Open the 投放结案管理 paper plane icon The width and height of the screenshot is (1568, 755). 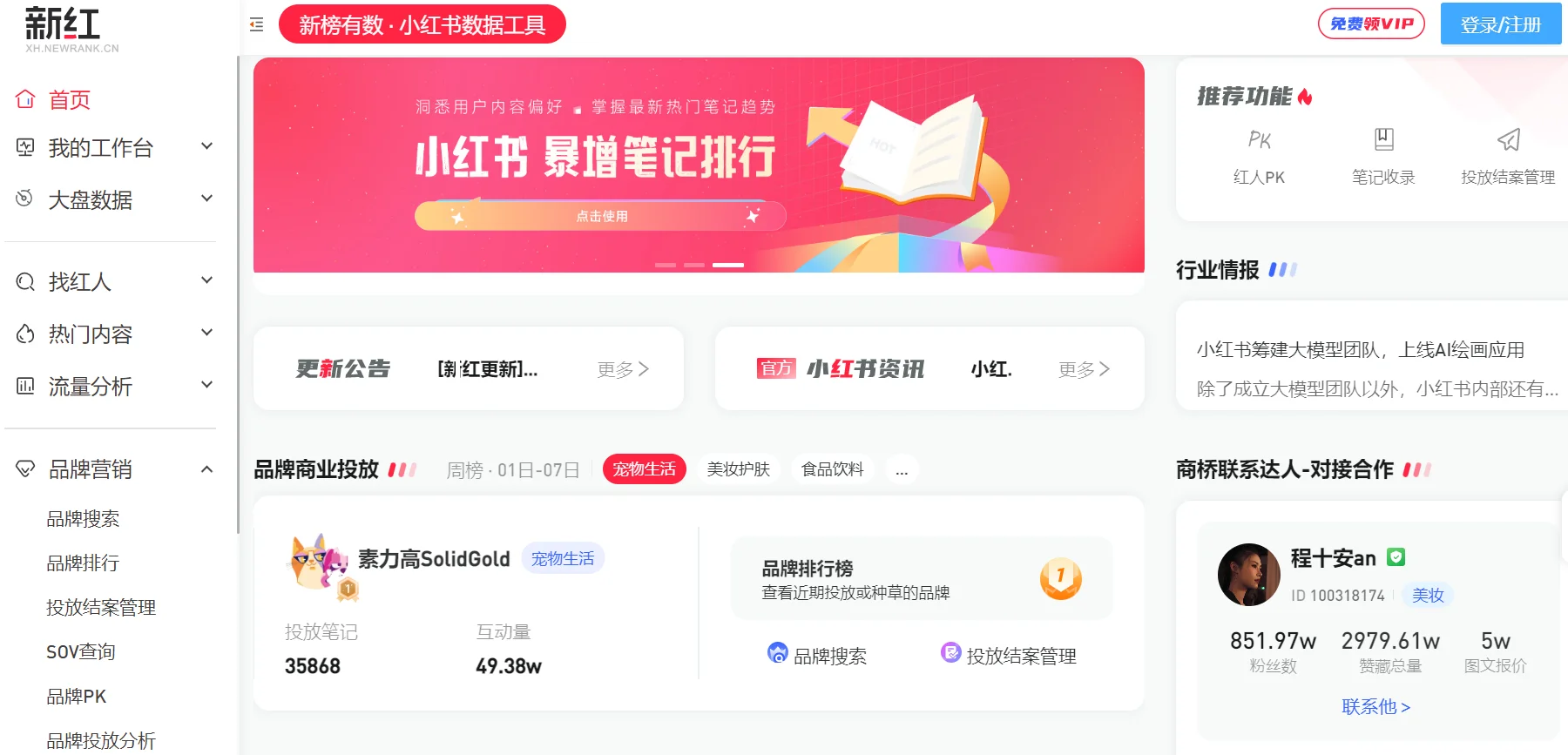coord(1508,139)
